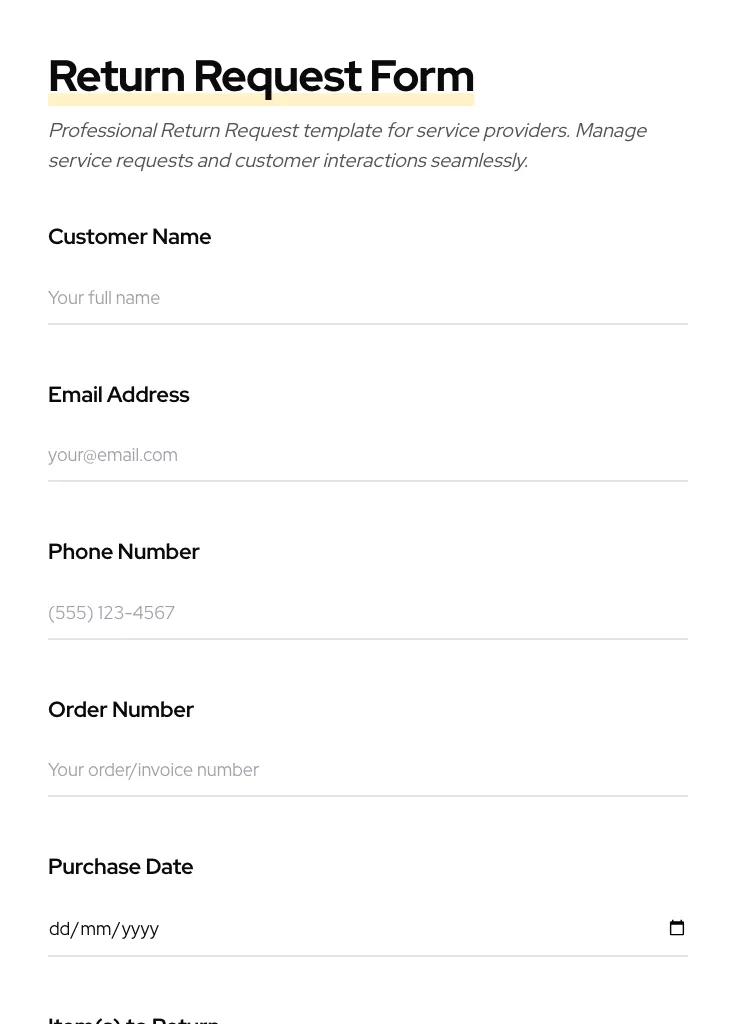Viewport: 736px width, 1024px height.
Task: Click into the Order Number field
Action: (x=368, y=770)
